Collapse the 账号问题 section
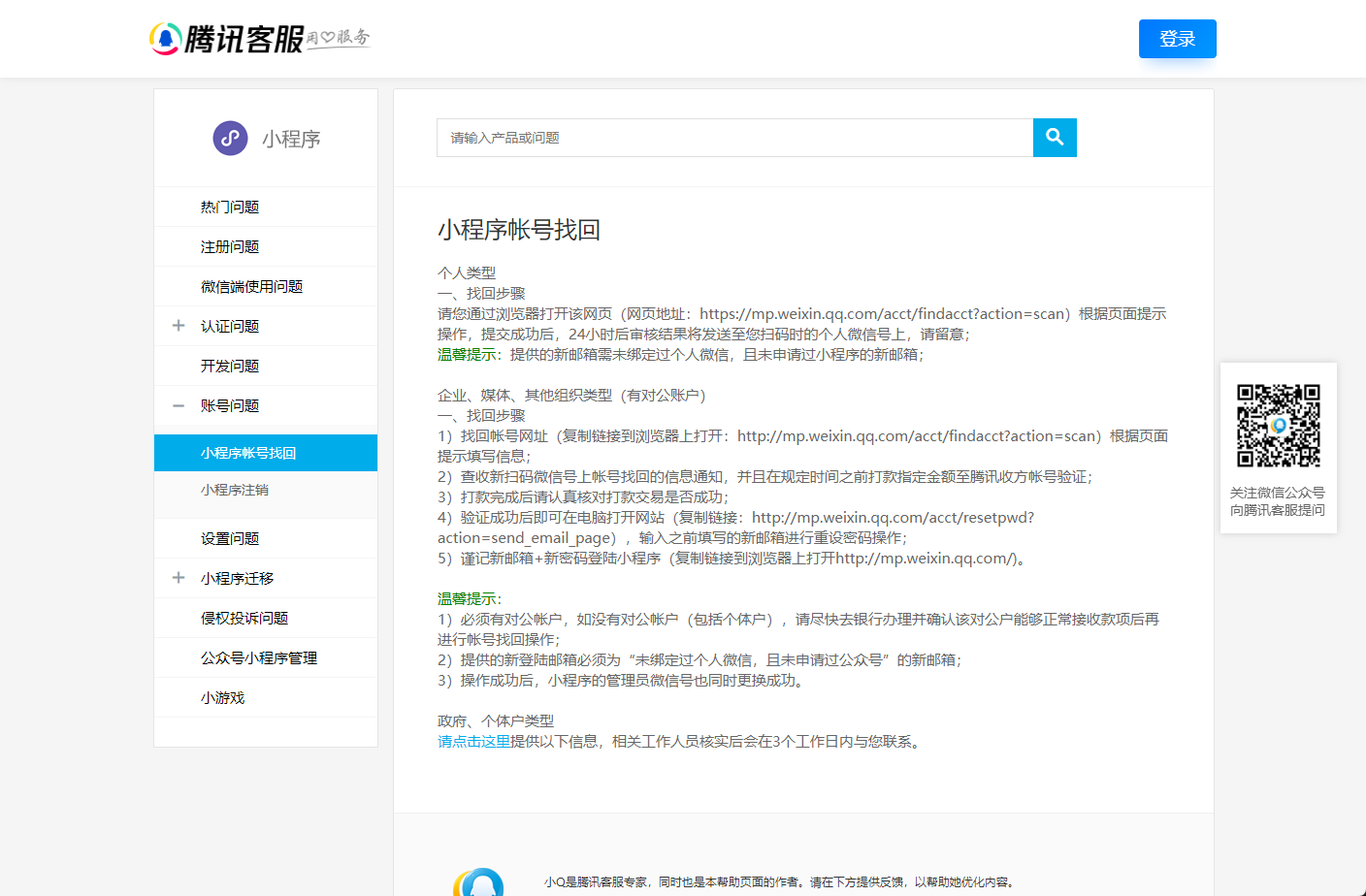The image size is (1366, 896). click(179, 405)
